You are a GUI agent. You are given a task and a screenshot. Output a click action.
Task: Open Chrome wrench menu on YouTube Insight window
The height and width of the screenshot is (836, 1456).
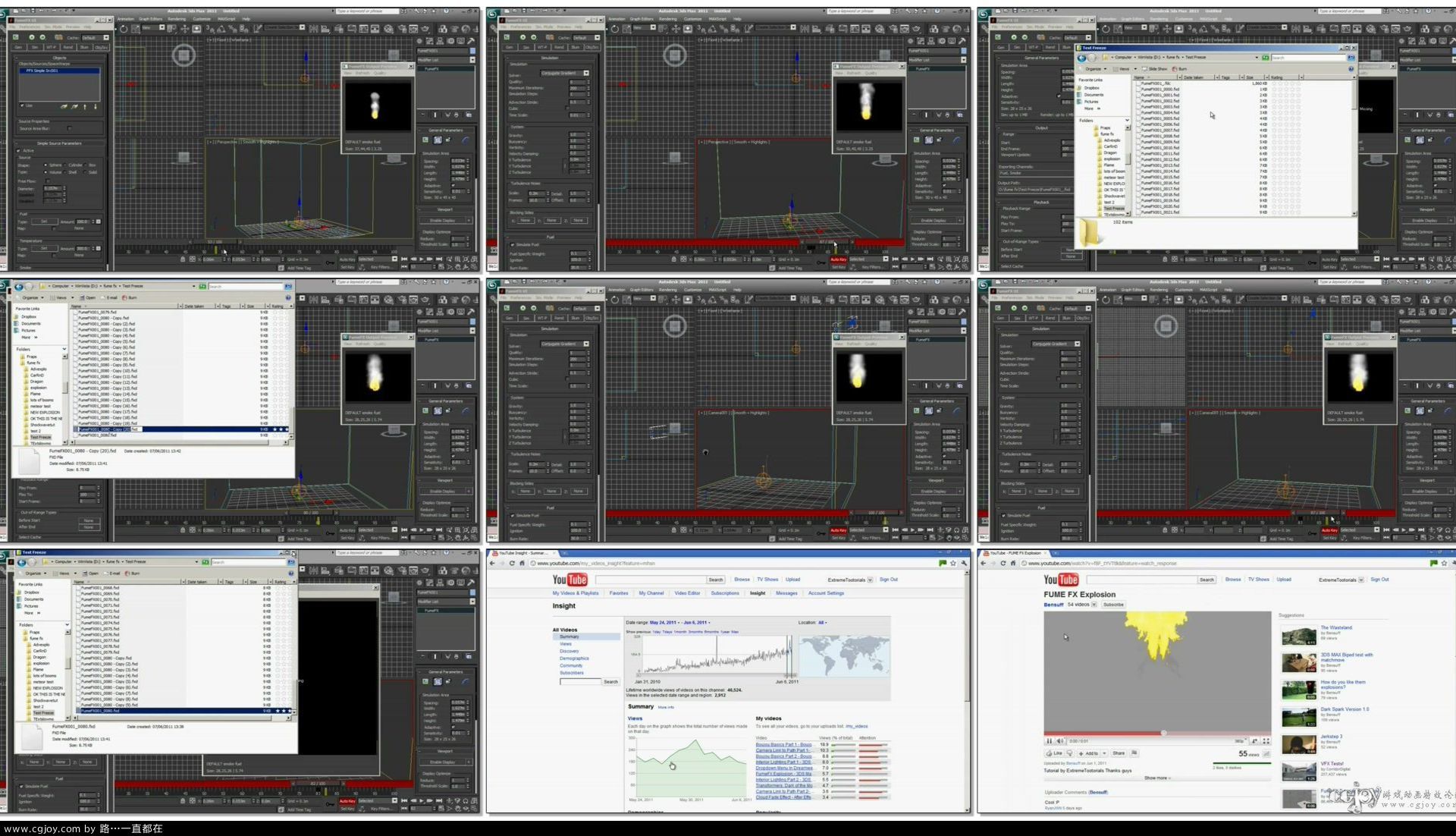964,563
